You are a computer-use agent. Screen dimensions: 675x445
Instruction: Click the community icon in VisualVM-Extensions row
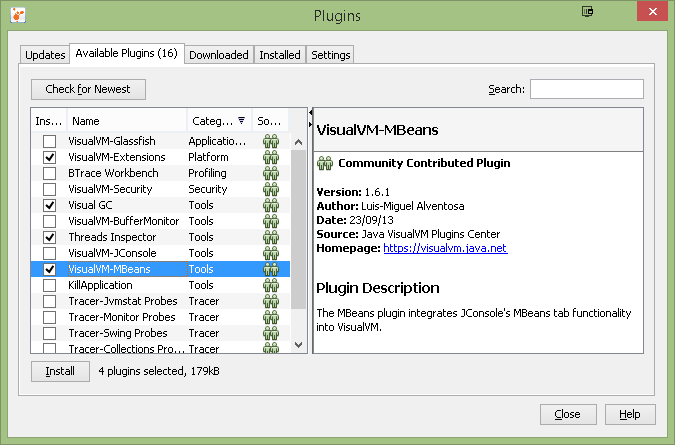(271, 157)
